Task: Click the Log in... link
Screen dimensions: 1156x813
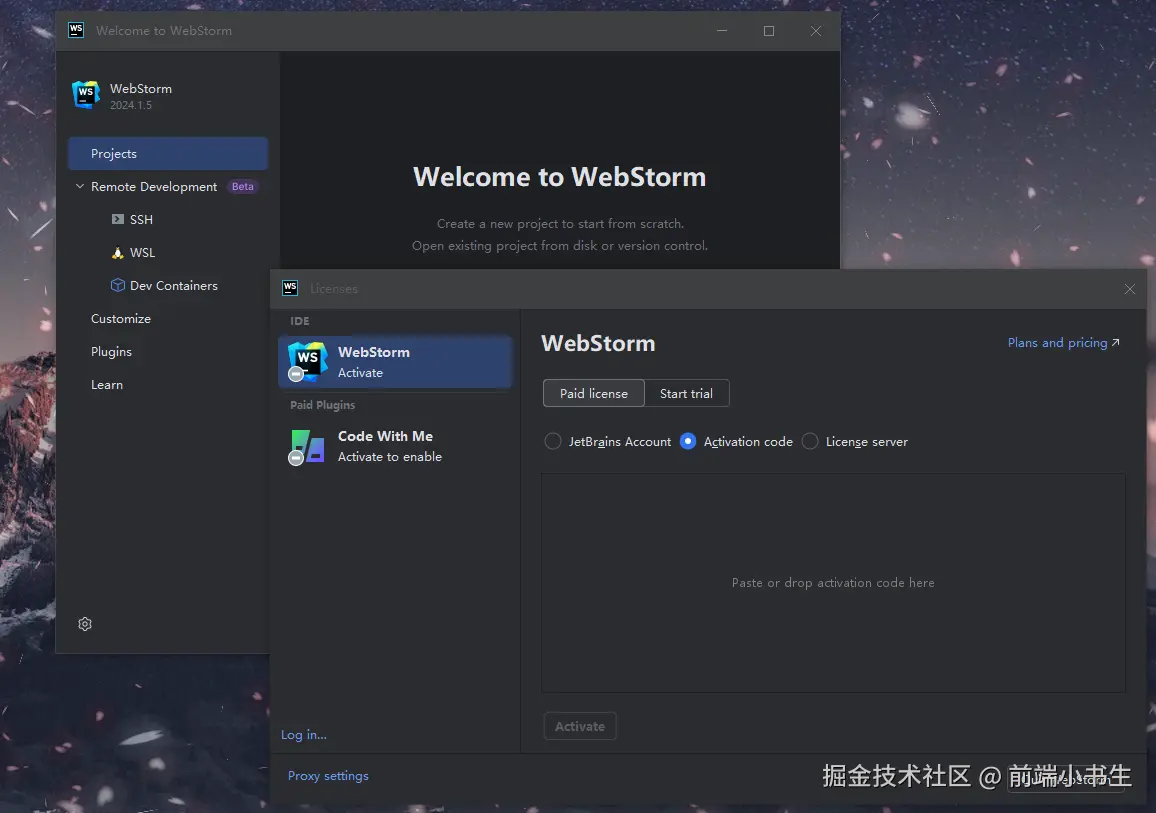Action: (x=304, y=735)
